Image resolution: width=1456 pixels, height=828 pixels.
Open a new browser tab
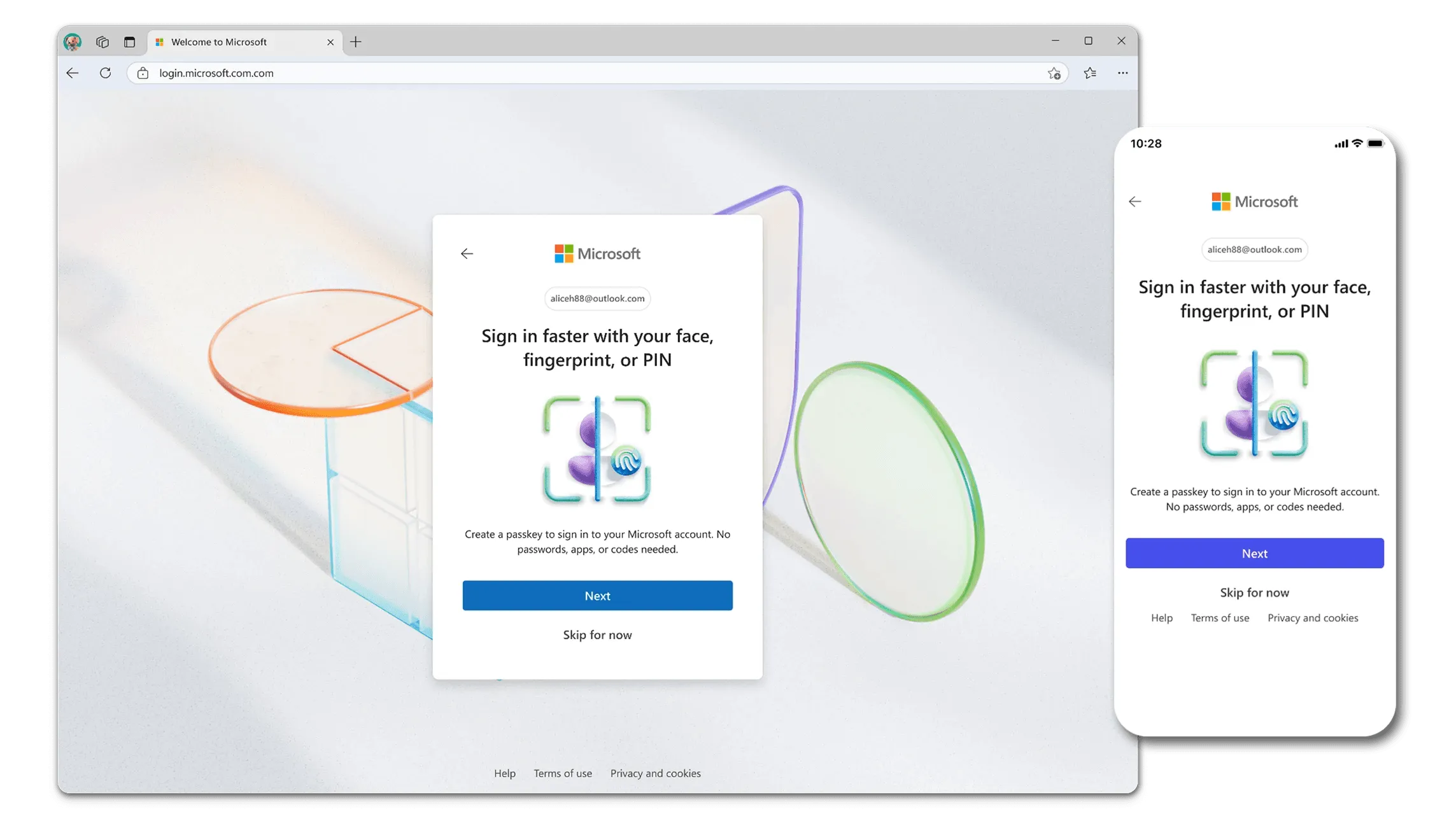click(355, 42)
